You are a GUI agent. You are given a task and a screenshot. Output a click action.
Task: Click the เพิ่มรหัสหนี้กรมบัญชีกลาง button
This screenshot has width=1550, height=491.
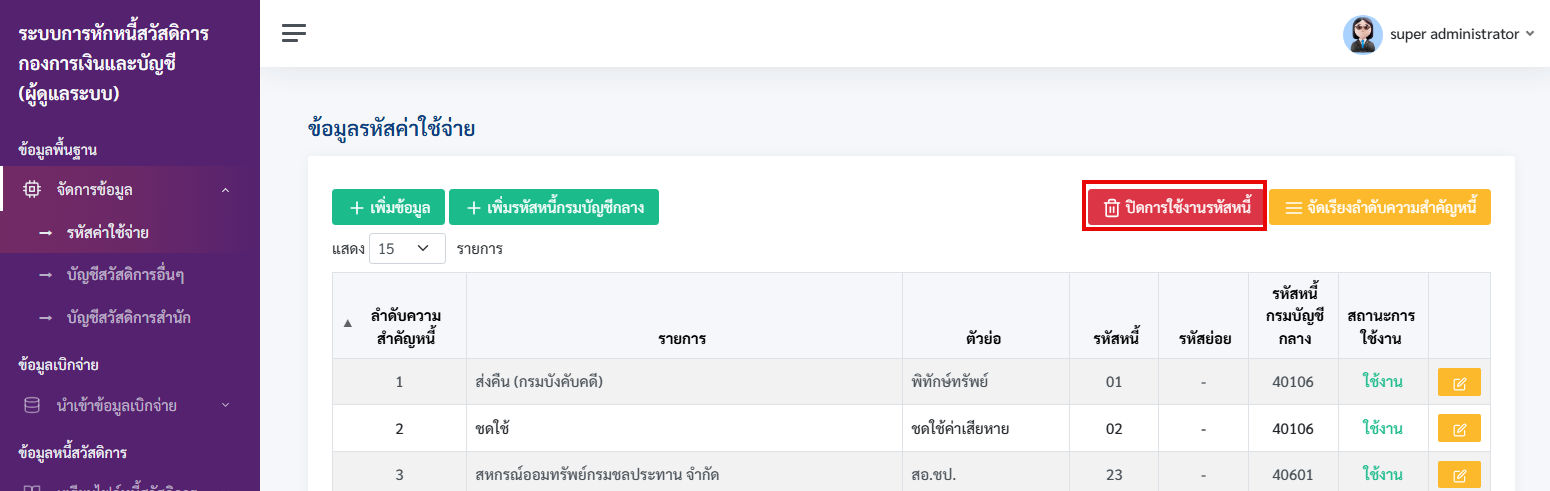click(554, 207)
